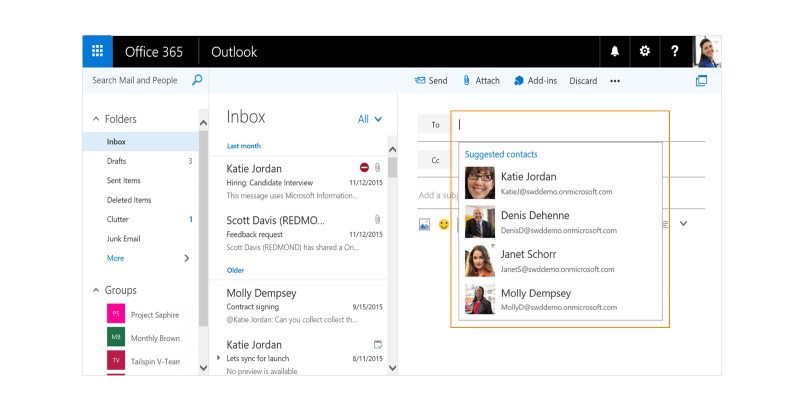
Task: Click the green MB group tile
Action: [116, 337]
